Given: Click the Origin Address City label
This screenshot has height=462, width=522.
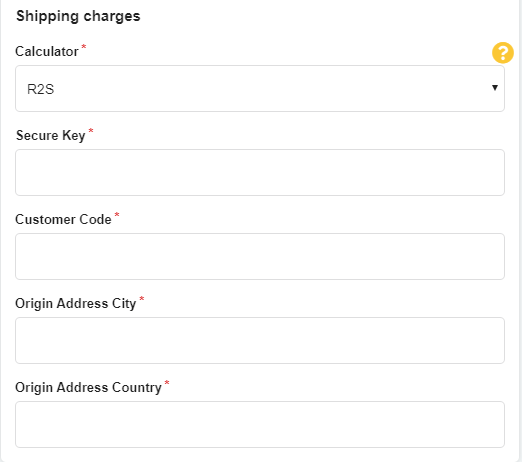Looking at the screenshot, I should pos(76,304).
